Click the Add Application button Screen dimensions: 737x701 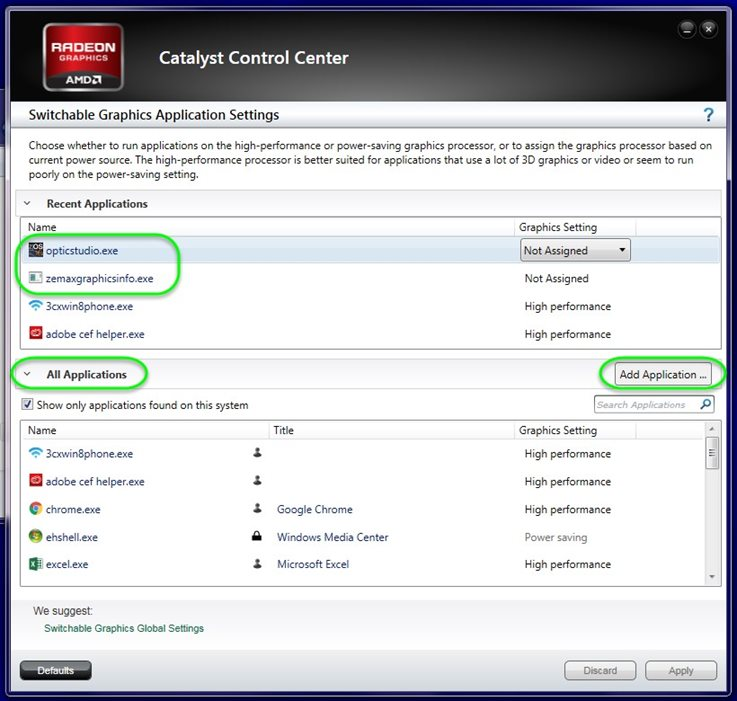click(663, 374)
